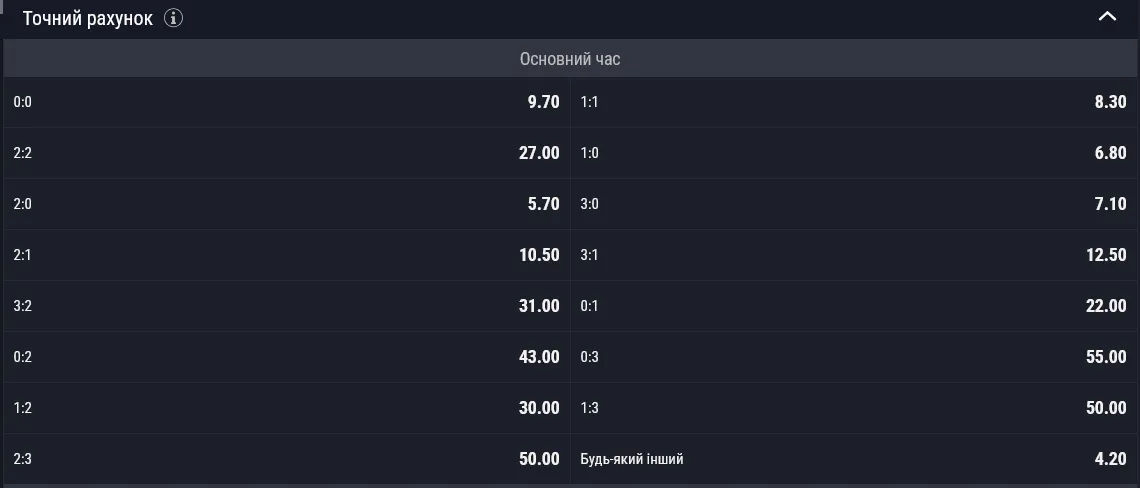Collapse the Точний рахунок section chevron
The height and width of the screenshot is (488, 1140).
click(x=1107, y=17)
